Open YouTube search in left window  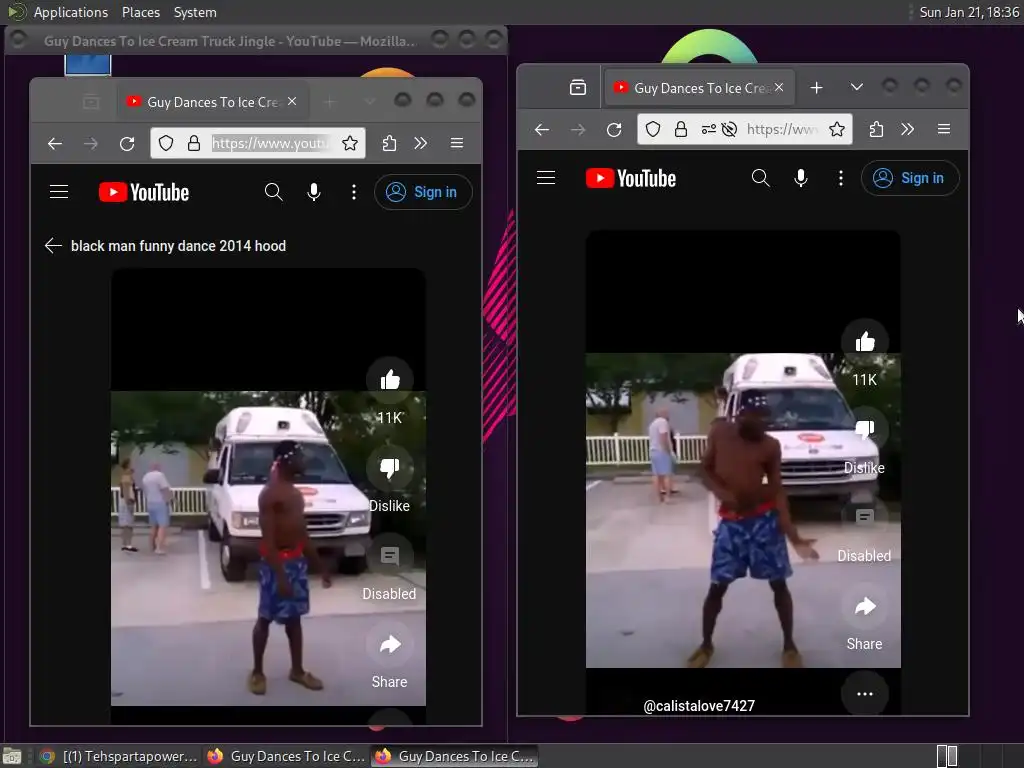274,191
